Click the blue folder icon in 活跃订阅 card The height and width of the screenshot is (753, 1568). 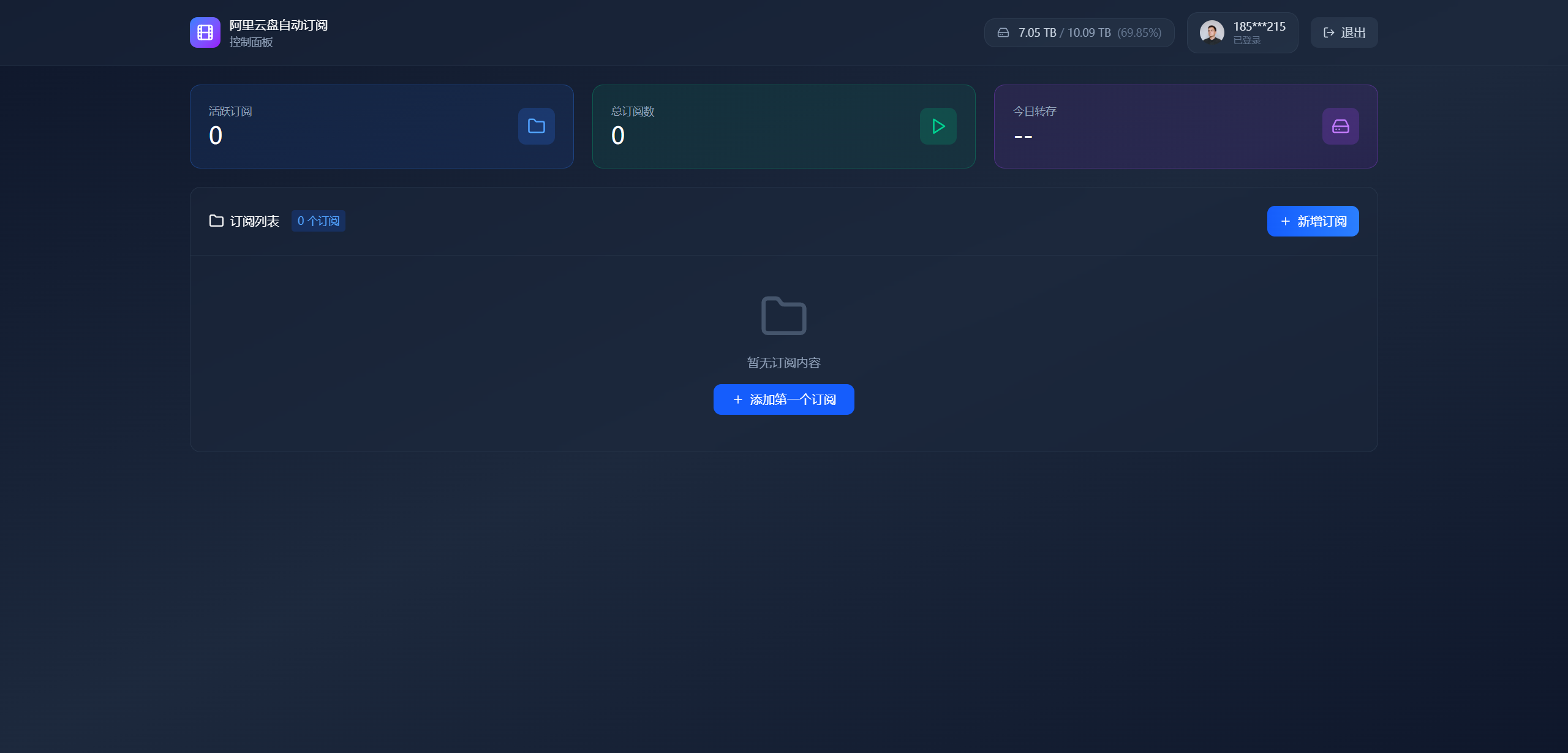pyautogui.click(x=536, y=126)
